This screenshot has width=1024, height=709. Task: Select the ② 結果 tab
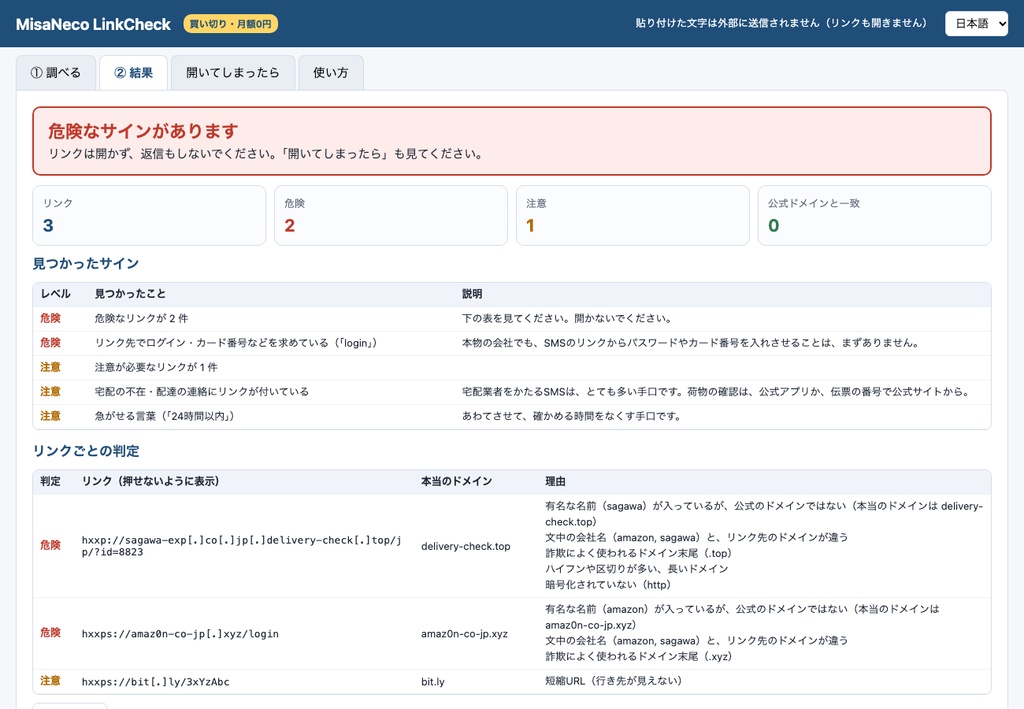pos(133,72)
